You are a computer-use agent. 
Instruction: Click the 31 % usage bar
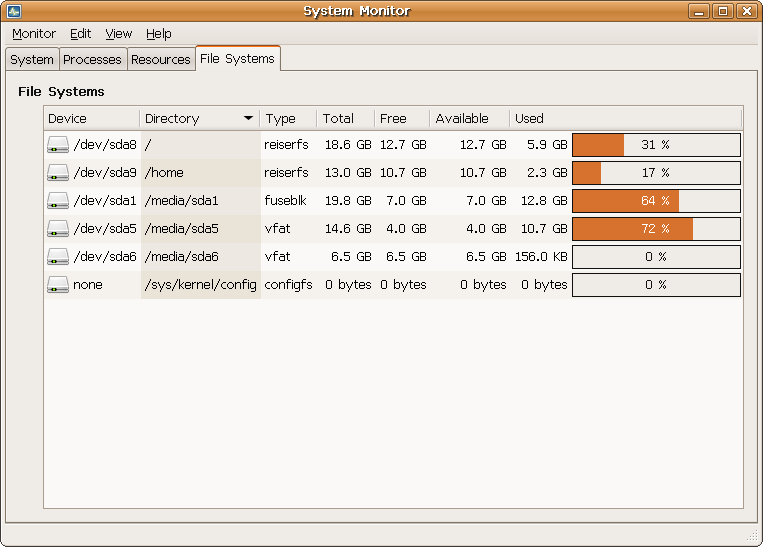[x=656, y=145]
